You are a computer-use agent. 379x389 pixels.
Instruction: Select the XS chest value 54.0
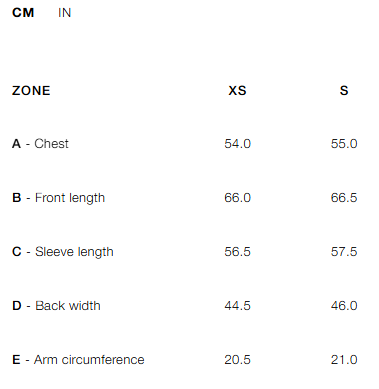(x=237, y=144)
